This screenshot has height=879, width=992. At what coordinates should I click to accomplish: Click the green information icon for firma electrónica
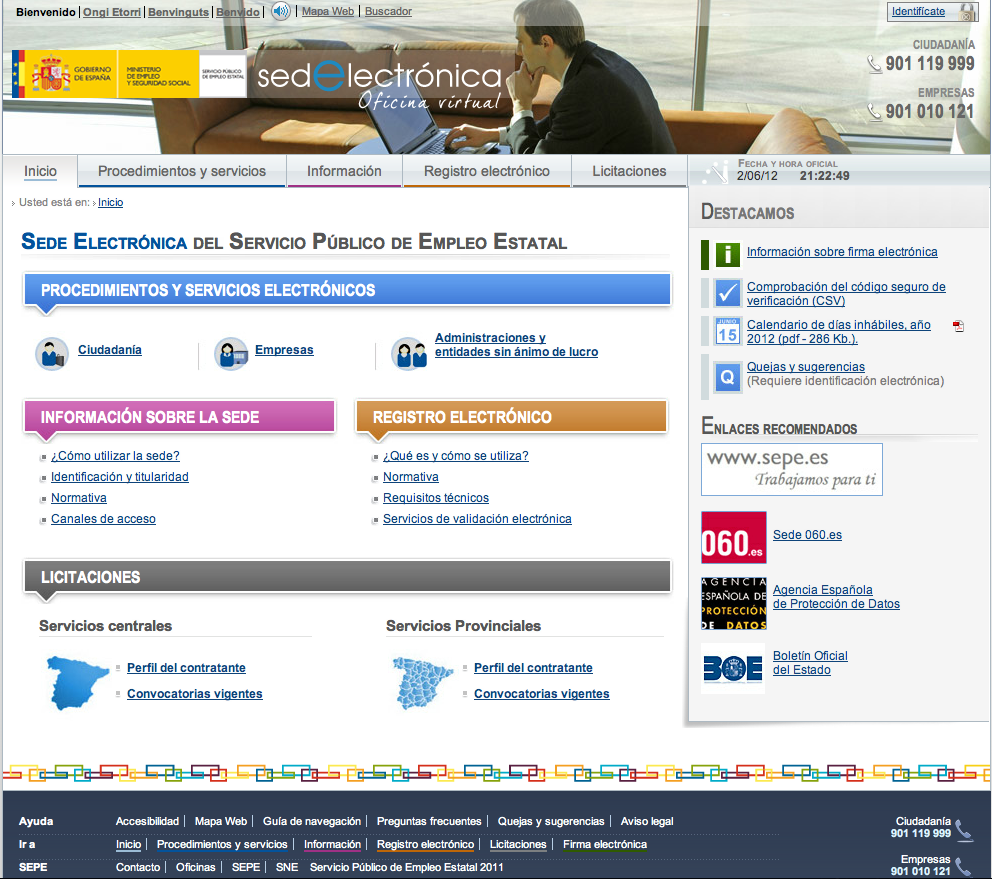(719, 254)
